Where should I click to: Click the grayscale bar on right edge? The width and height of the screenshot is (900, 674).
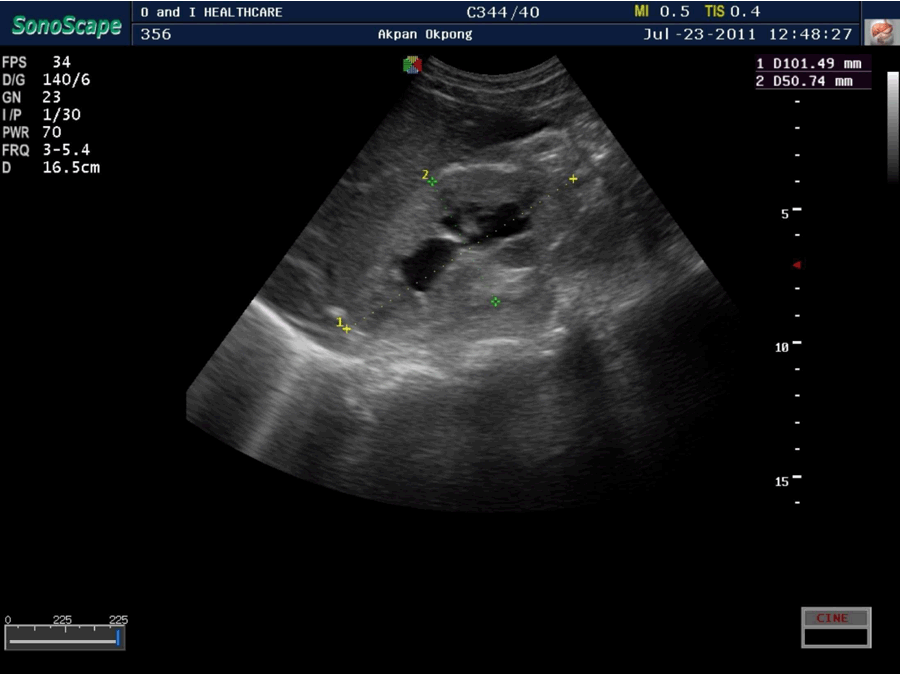coord(892,125)
